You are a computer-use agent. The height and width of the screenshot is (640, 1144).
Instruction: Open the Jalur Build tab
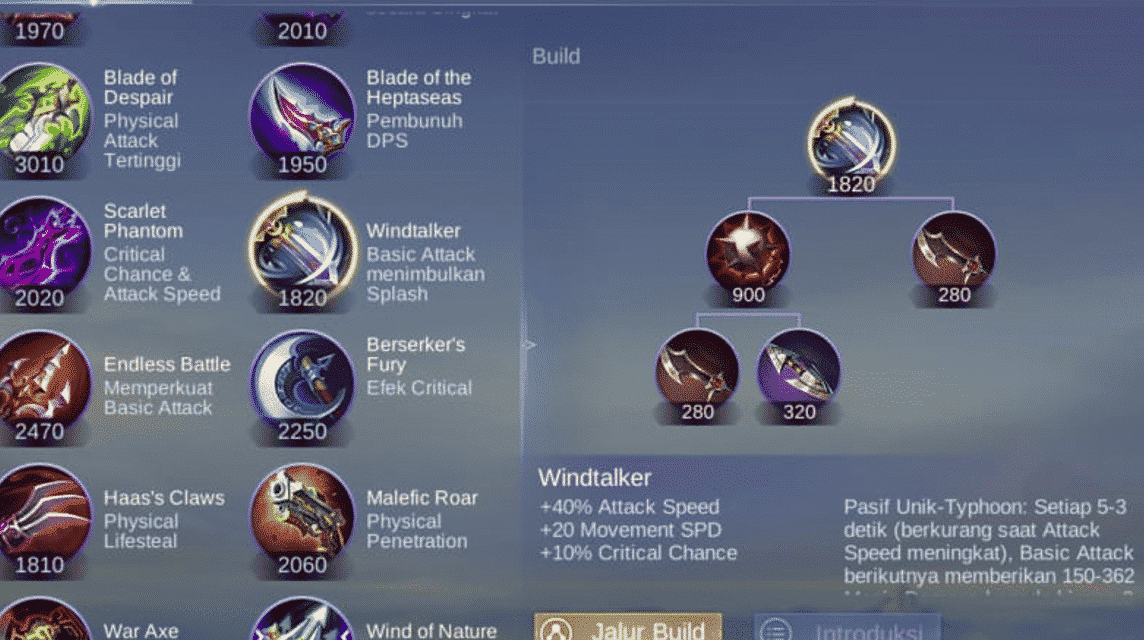pyautogui.click(x=628, y=627)
